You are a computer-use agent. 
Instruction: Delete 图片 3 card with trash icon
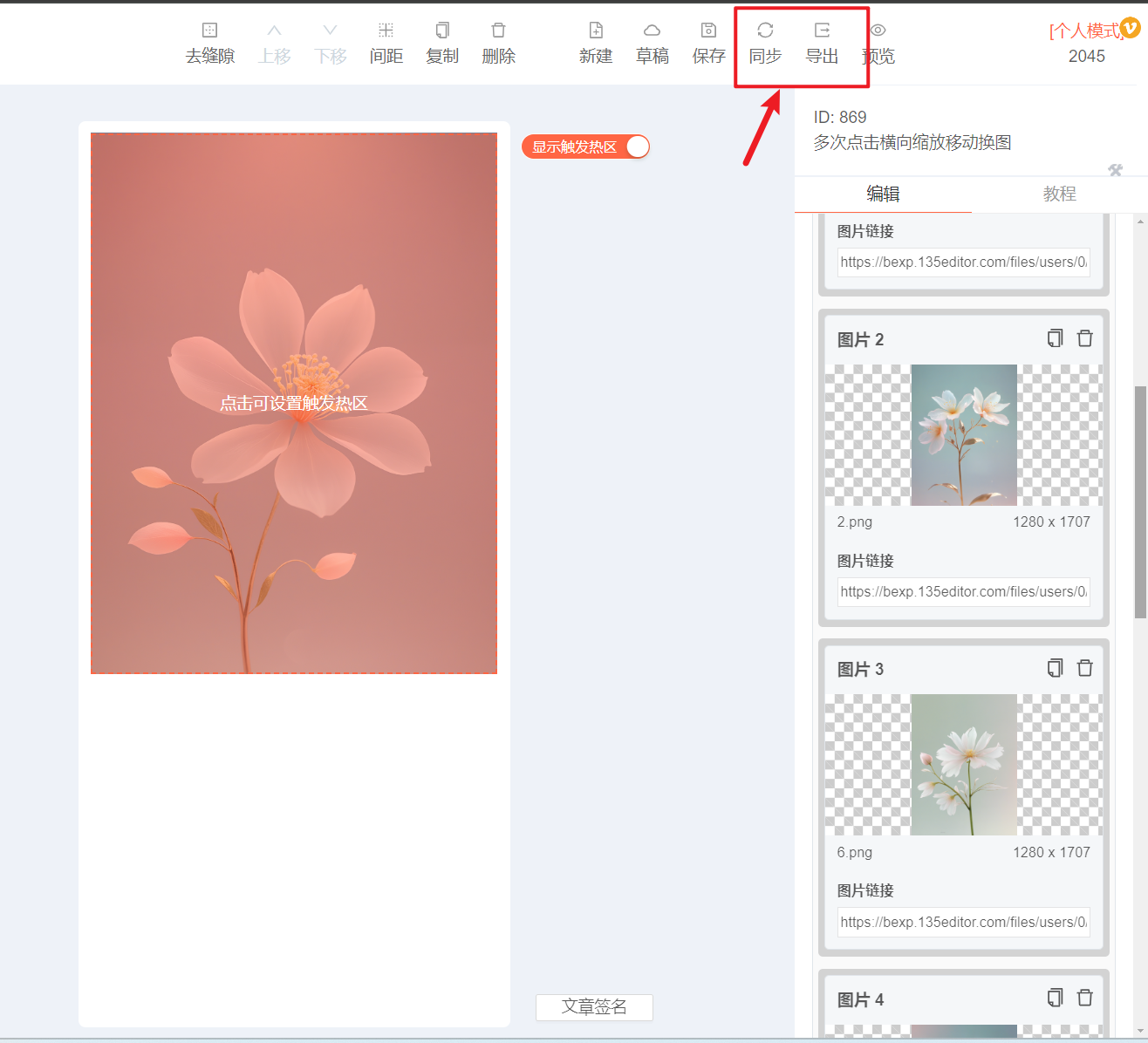point(1084,668)
